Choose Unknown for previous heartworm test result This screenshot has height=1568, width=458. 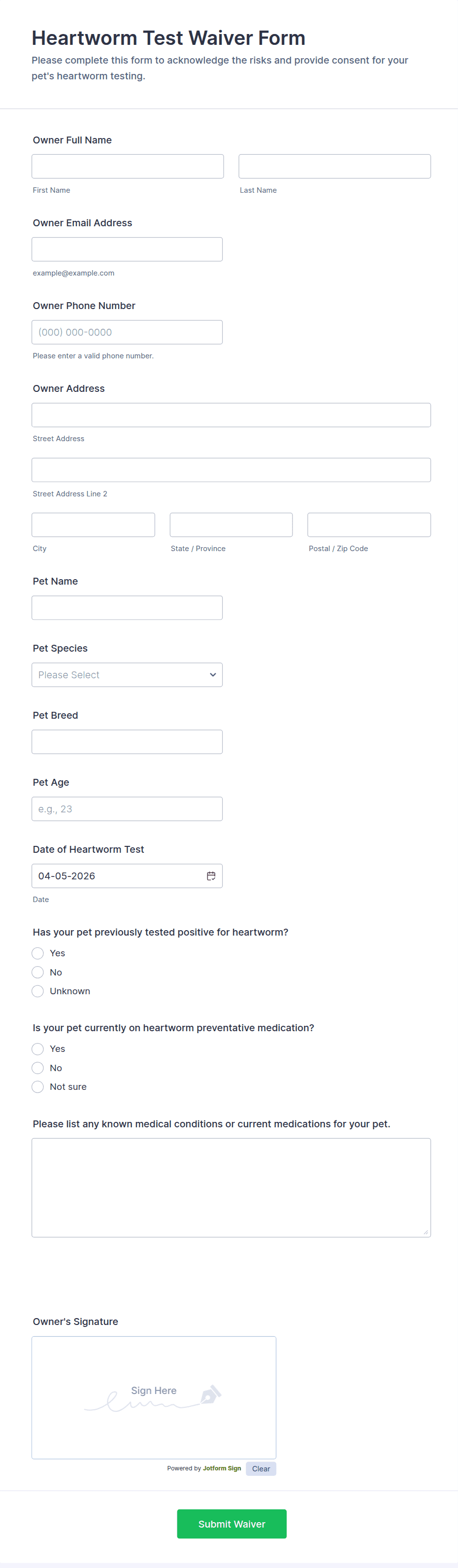pyautogui.click(x=37, y=991)
